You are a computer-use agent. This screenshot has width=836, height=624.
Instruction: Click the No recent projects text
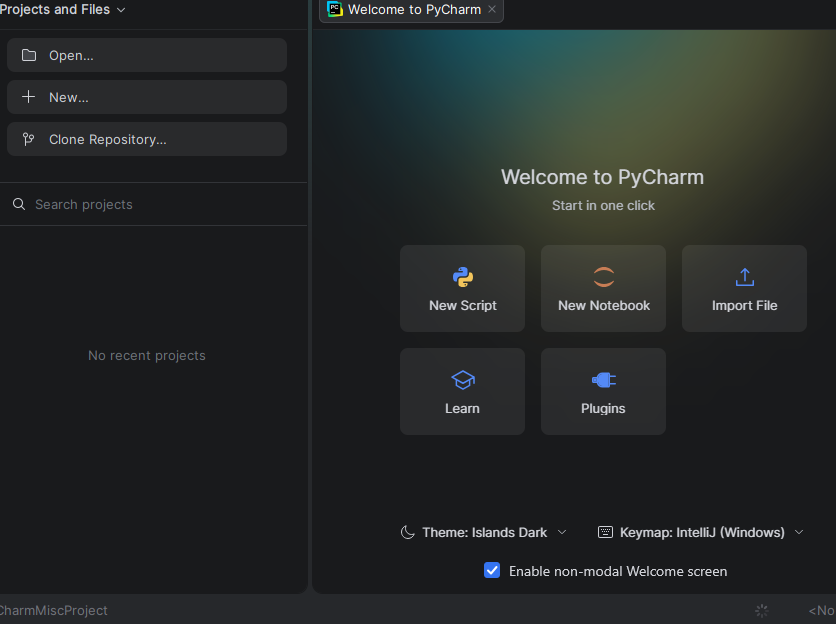[x=147, y=355]
